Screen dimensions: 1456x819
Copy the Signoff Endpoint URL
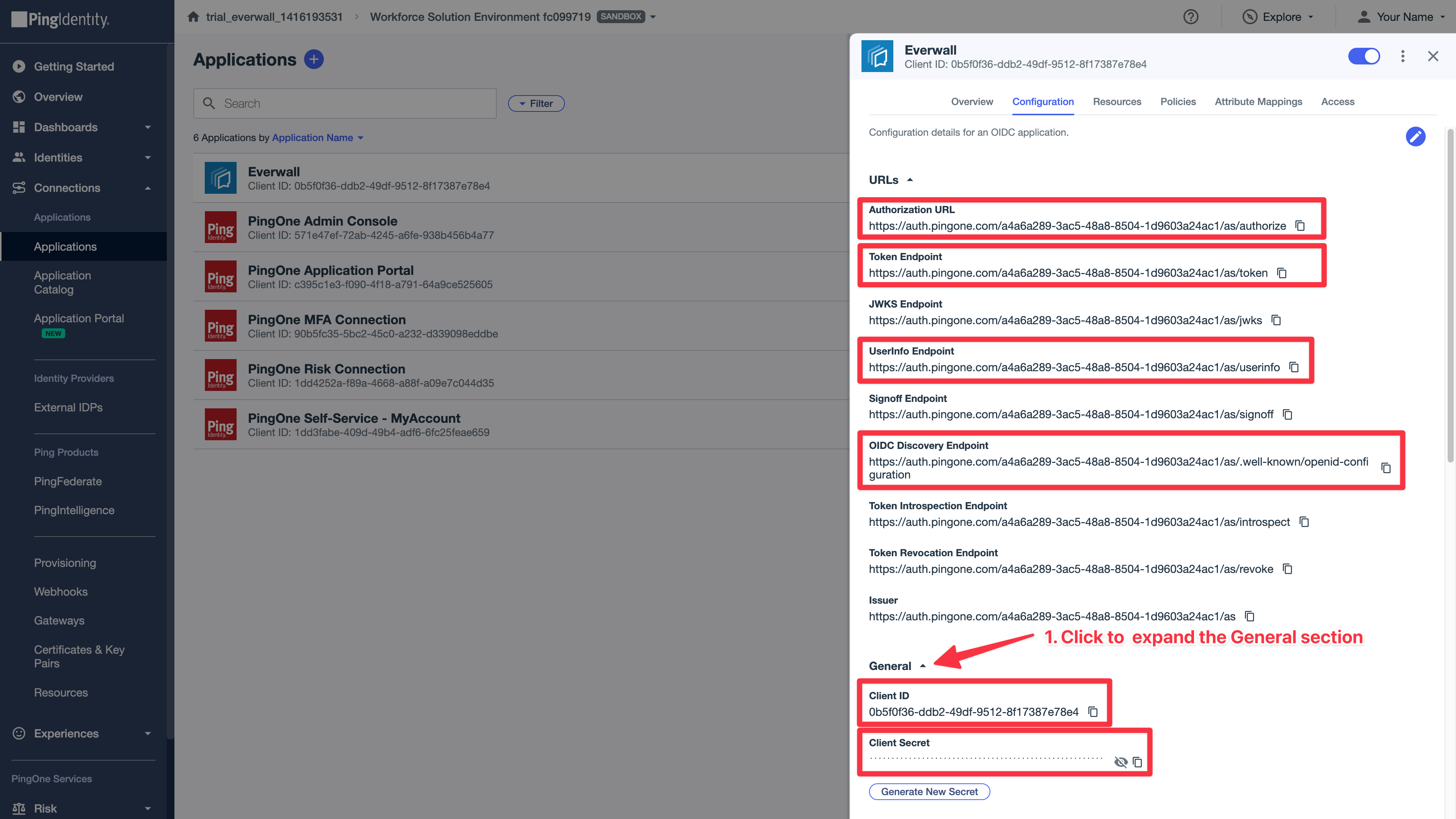1288,414
